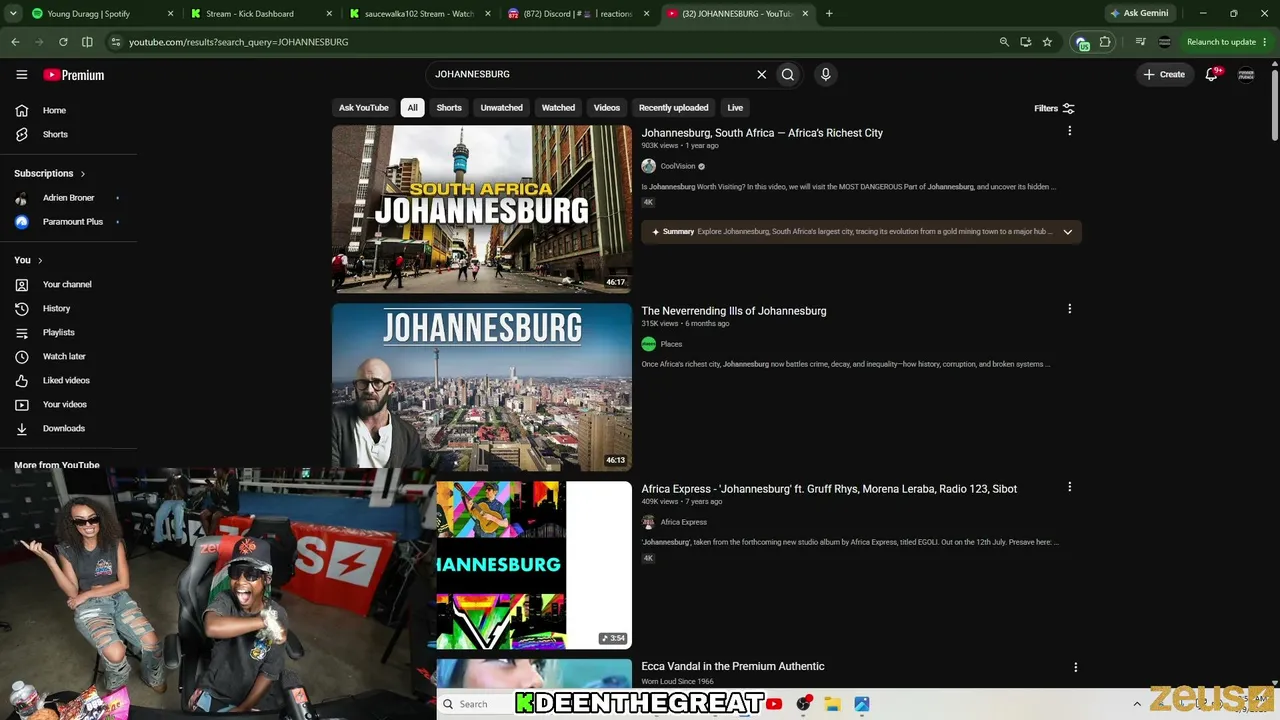
Task: Open options for Africa Express video
Action: click(1069, 487)
